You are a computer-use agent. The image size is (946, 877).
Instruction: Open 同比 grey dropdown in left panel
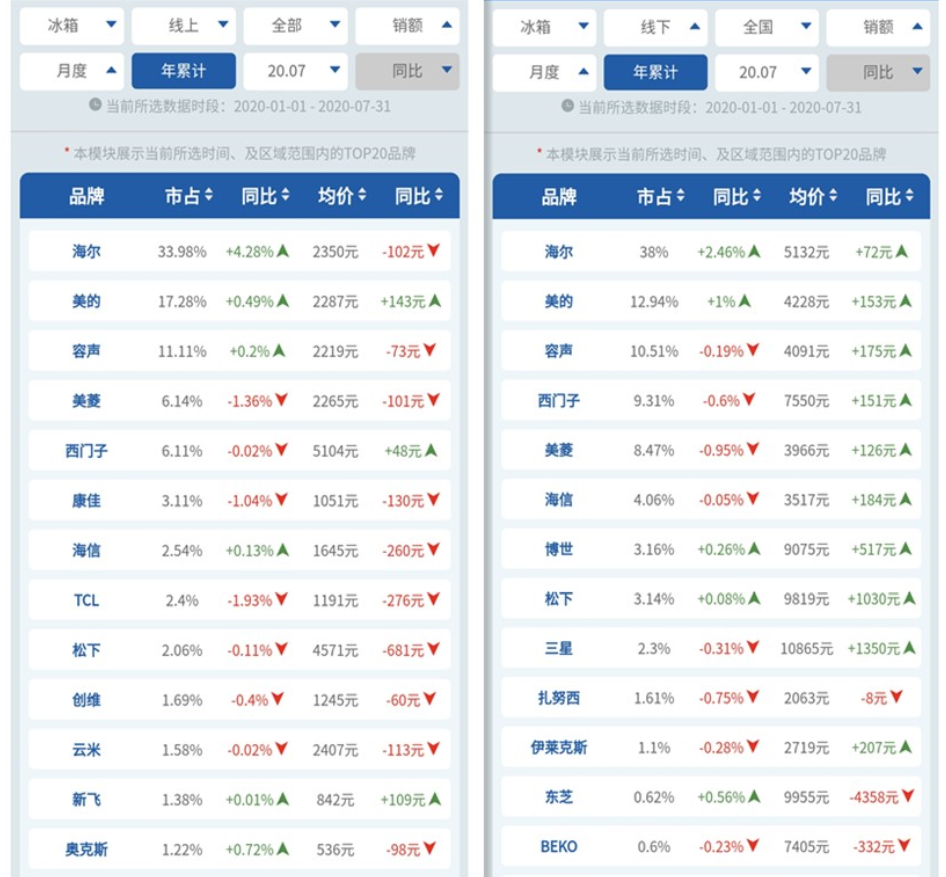click(407, 71)
